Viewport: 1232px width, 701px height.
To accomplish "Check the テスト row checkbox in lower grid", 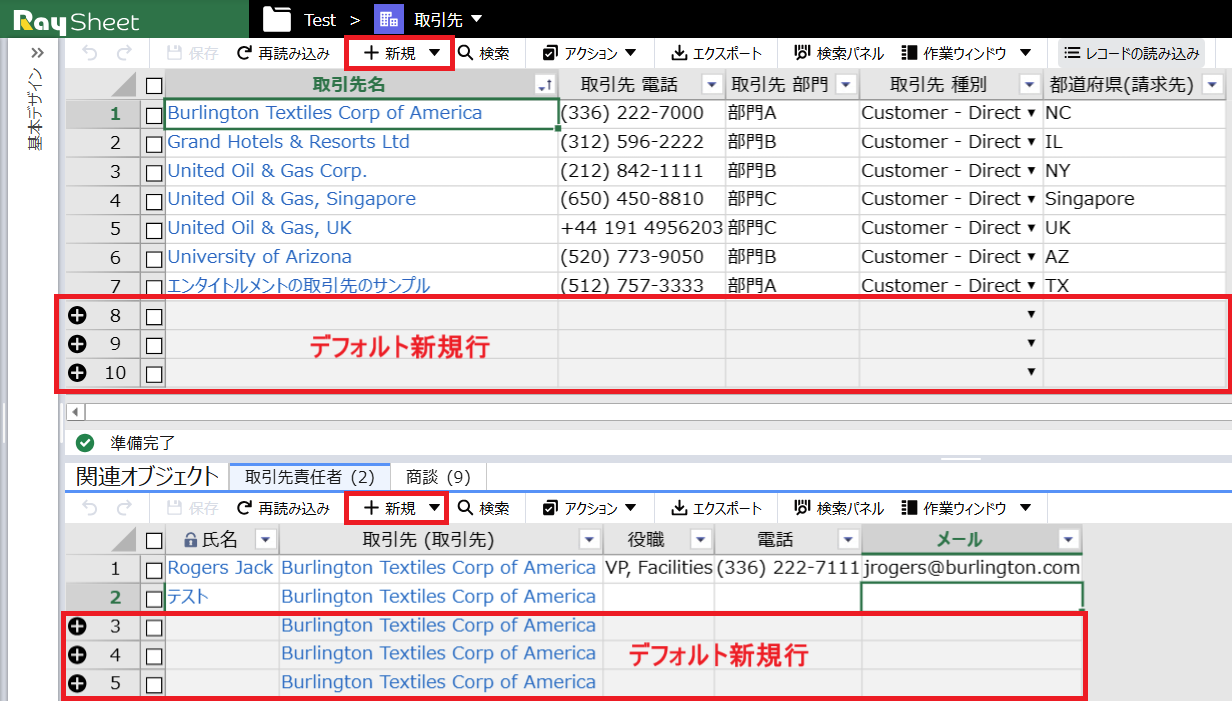I will pos(154,598).
